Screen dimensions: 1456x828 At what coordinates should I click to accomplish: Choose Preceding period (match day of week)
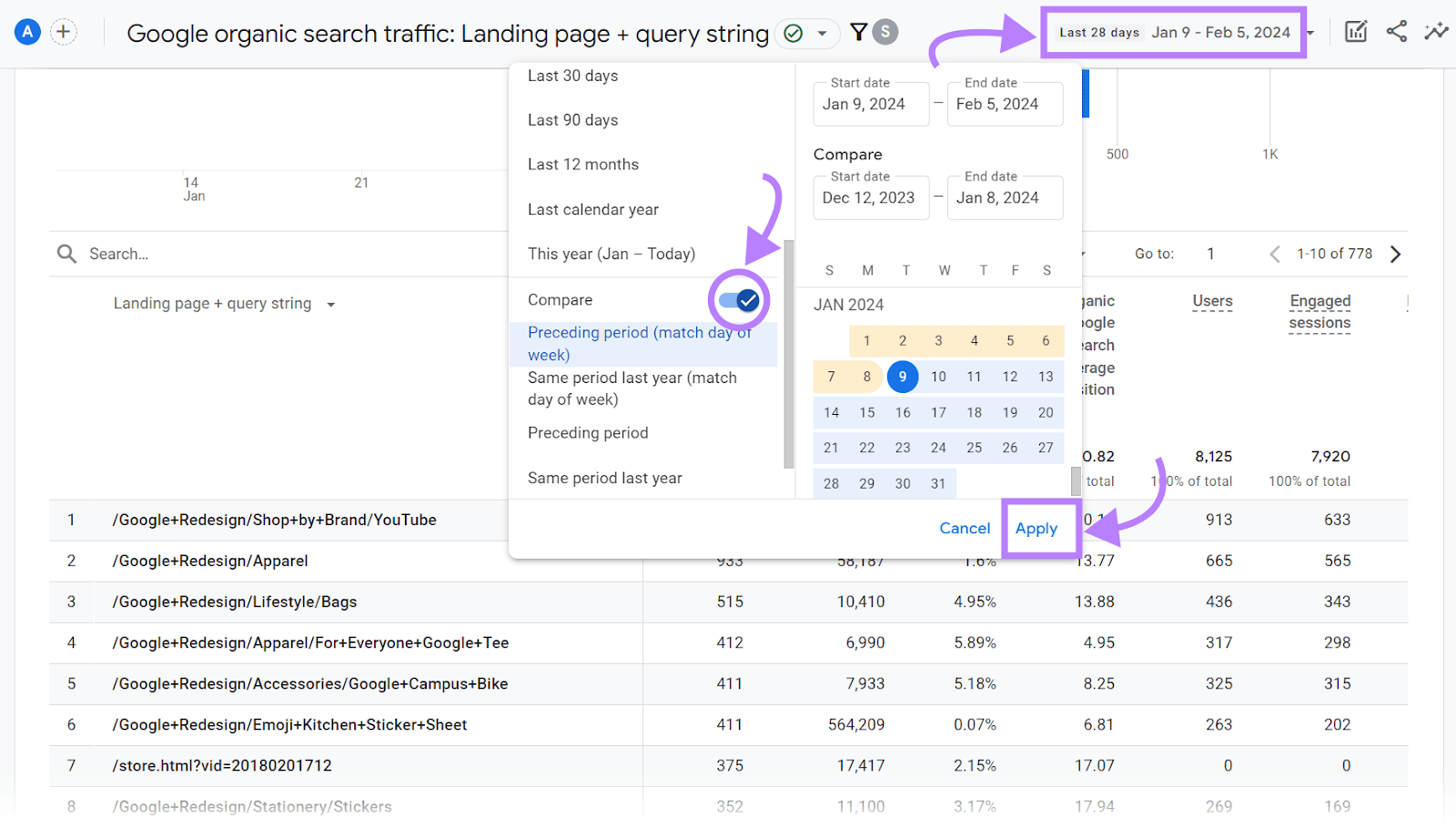(x=642, y=344)
